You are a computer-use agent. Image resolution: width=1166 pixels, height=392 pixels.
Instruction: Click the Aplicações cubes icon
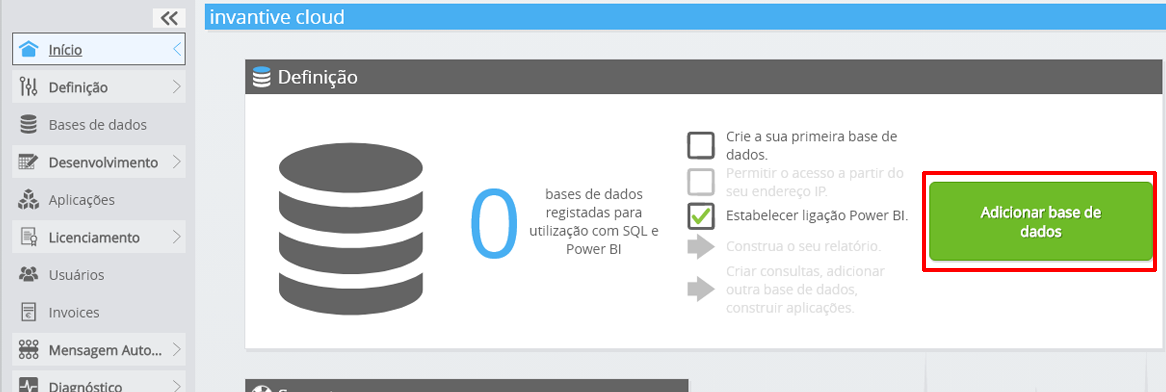click(28, 199)
